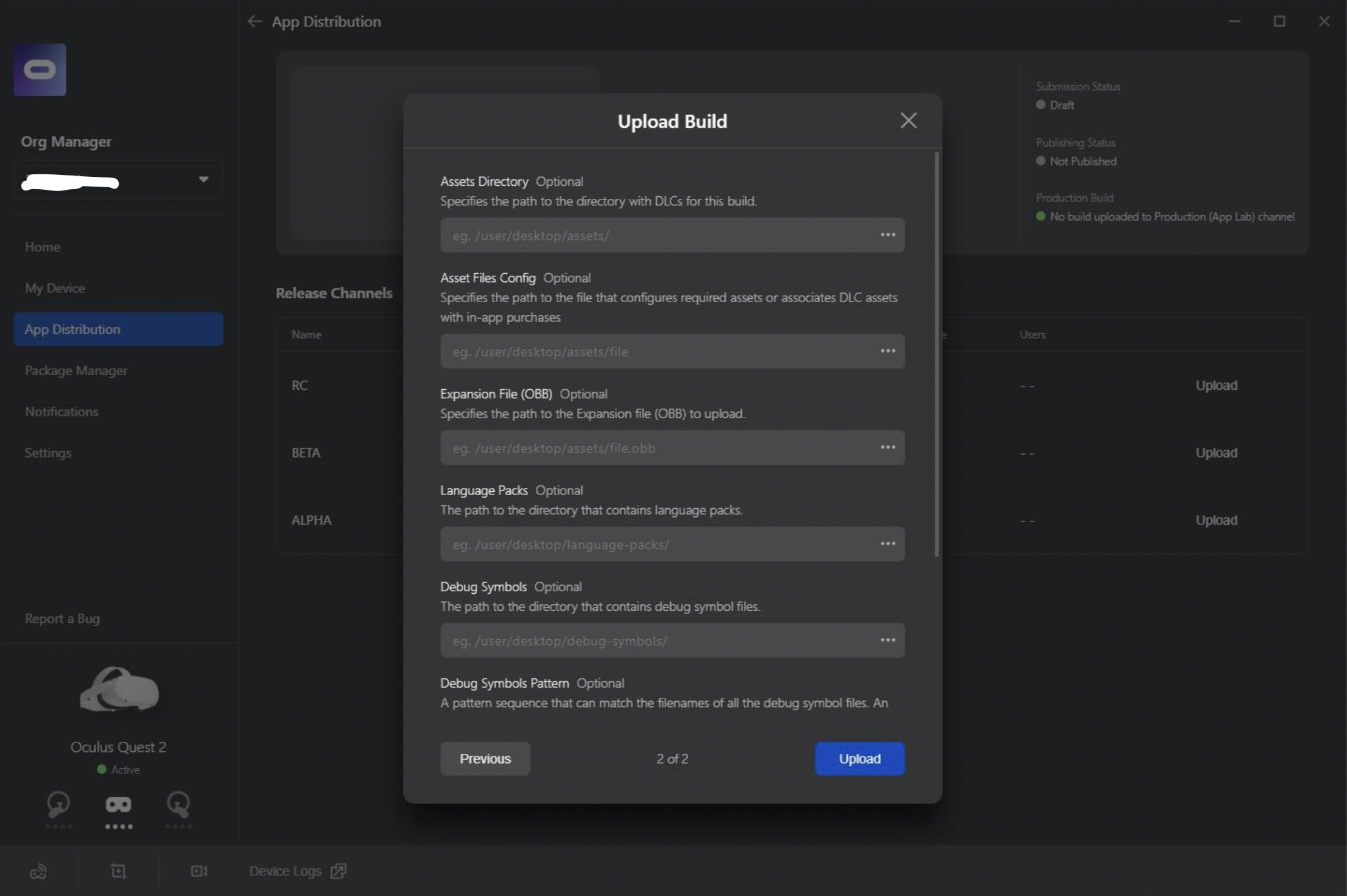1347x896 pixels.
Task: Click browse ellipsis for Language Packs
Action: pyautogui.click(x=888, y=544)
